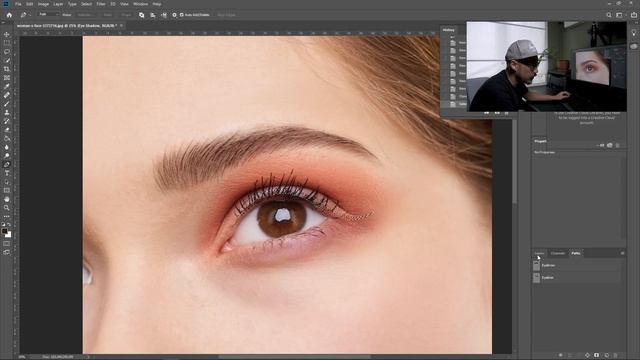The image size is (640, 360).
Task: Open the Paths panel flyout menu
Action: point(622,253)
